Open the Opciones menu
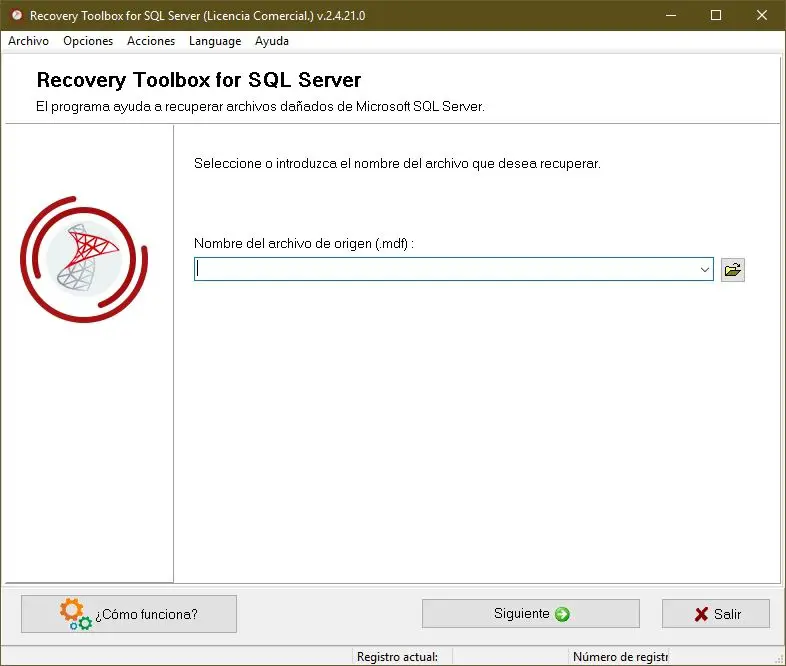 tap(88, 41)
